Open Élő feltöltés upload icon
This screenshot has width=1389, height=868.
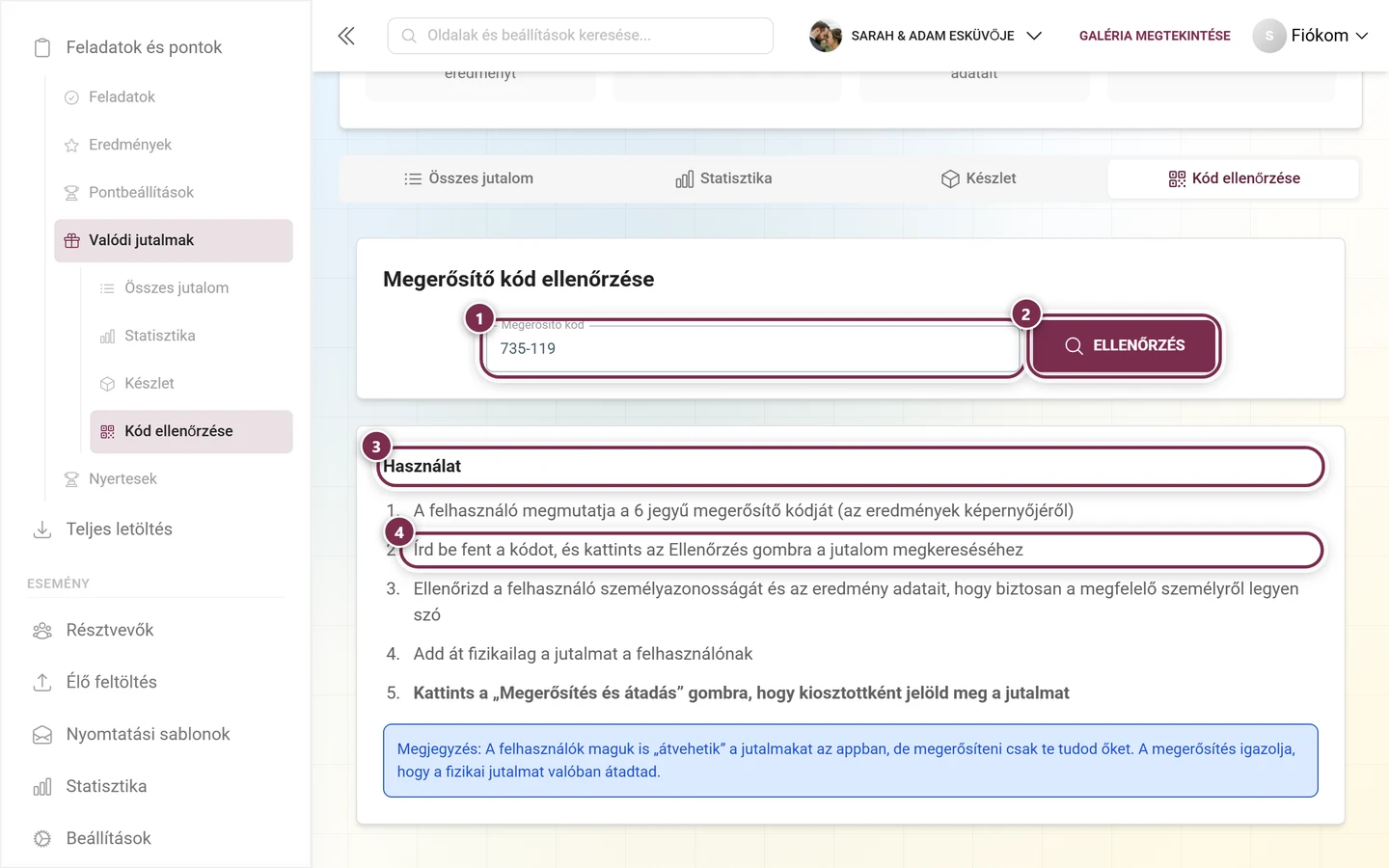point(42,682)
